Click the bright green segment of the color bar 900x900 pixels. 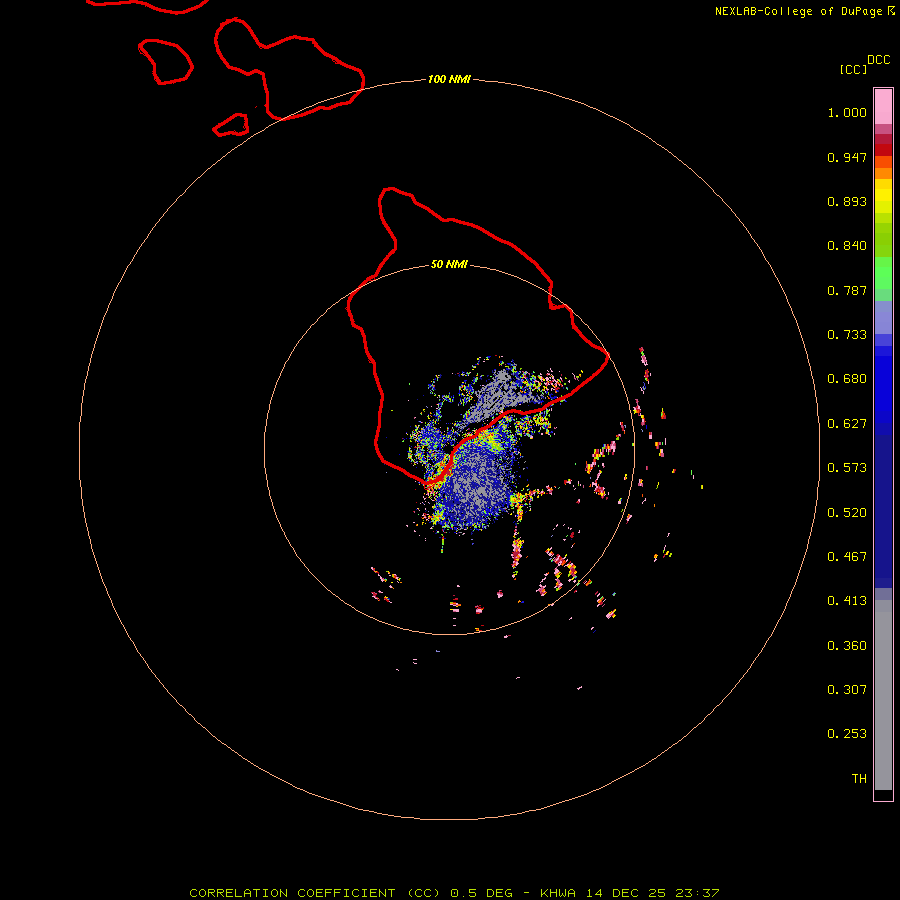click(883, 273)
